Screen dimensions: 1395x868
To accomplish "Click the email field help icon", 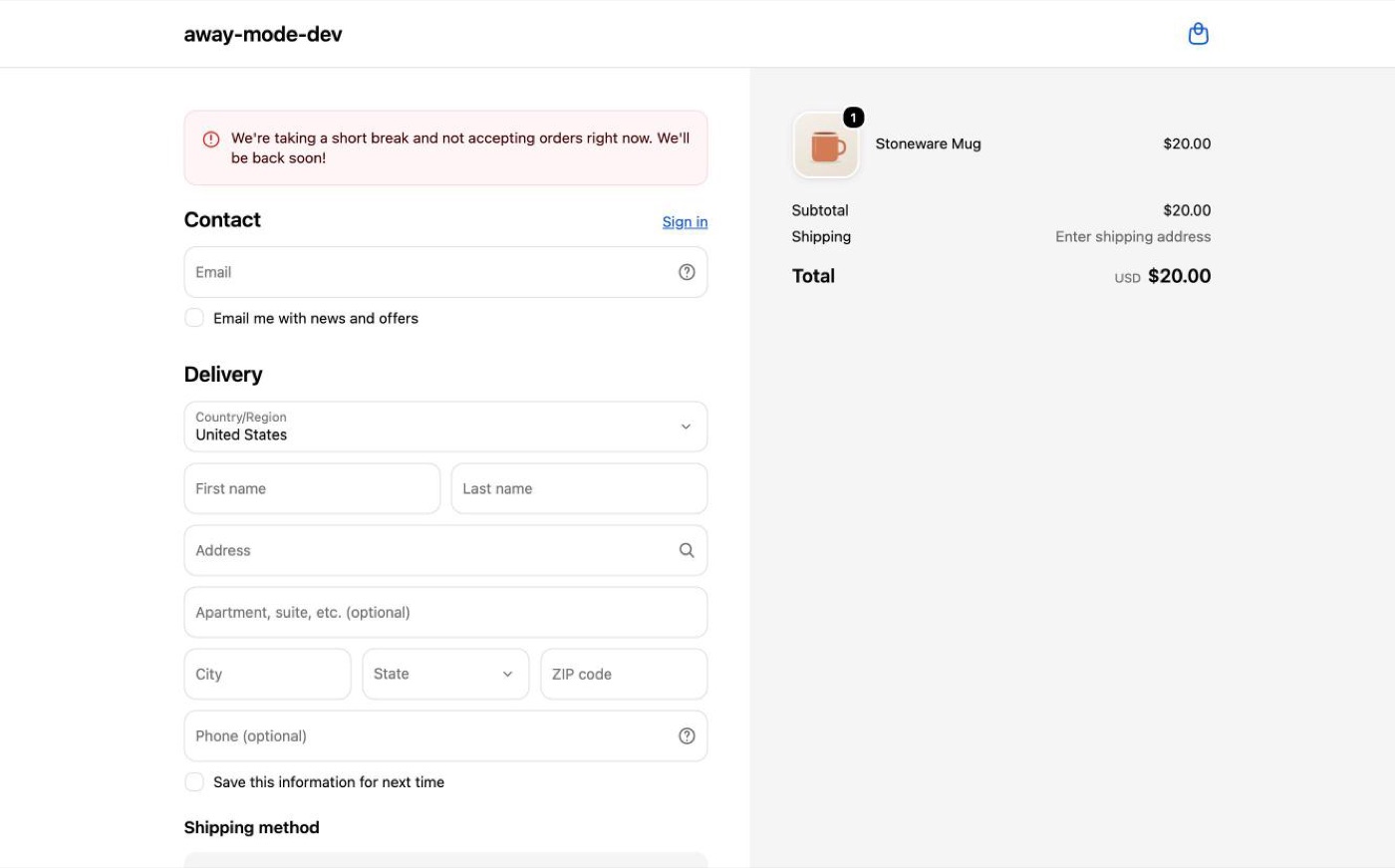I will [687, 272].
